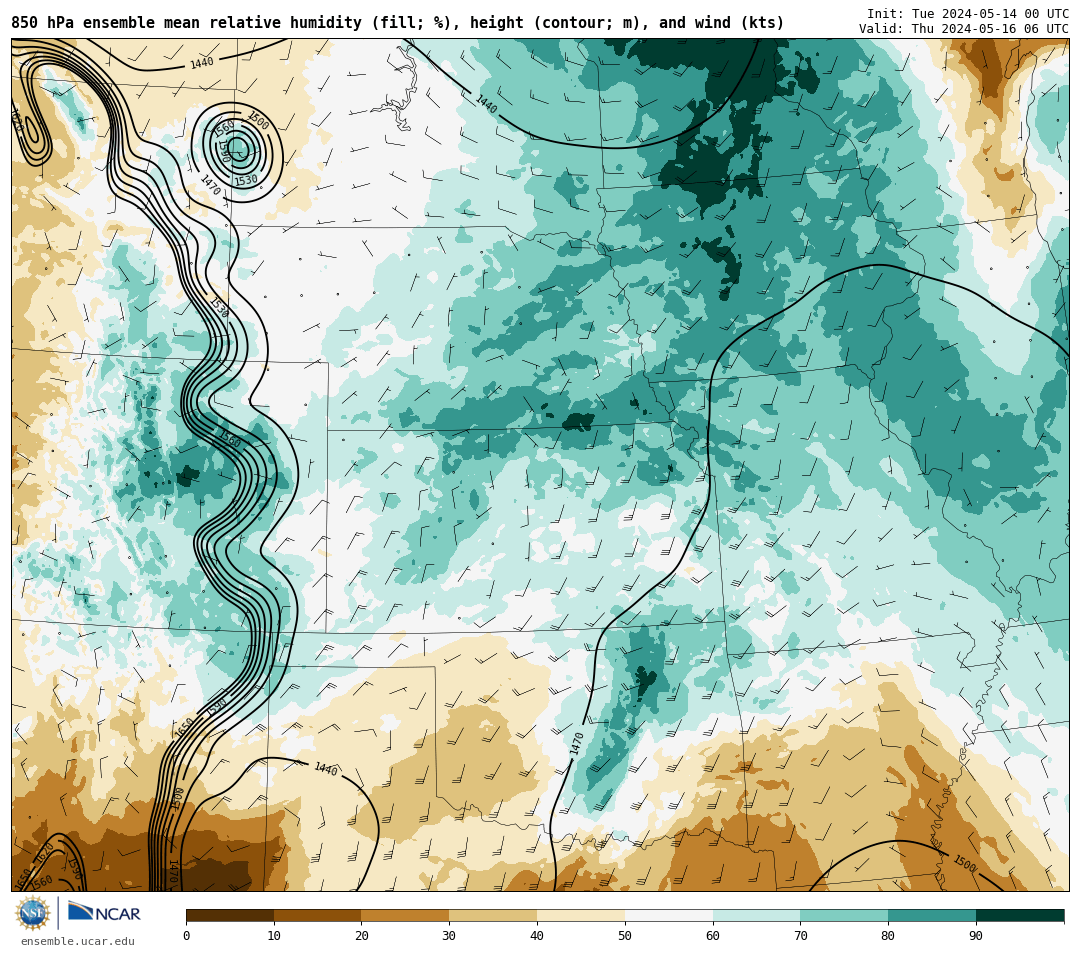Click the colorbar tick label 10

point(274,935)
